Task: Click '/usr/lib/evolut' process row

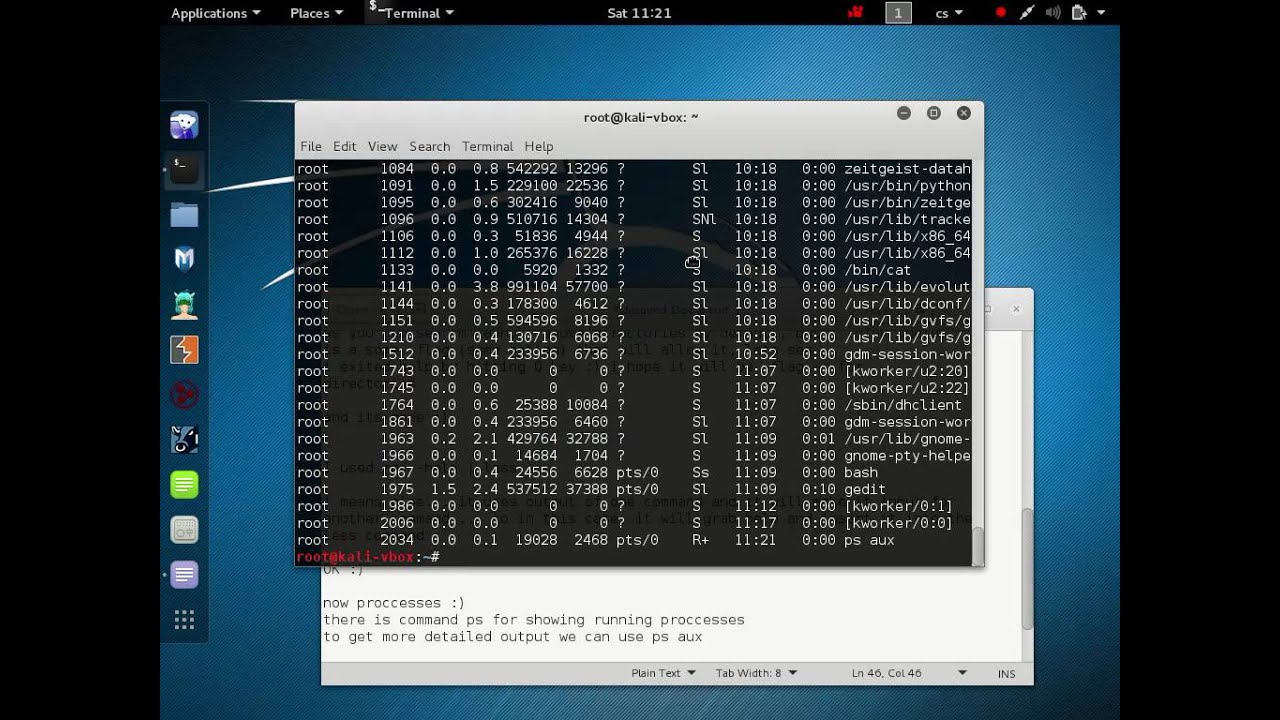Action: (634, 287)
